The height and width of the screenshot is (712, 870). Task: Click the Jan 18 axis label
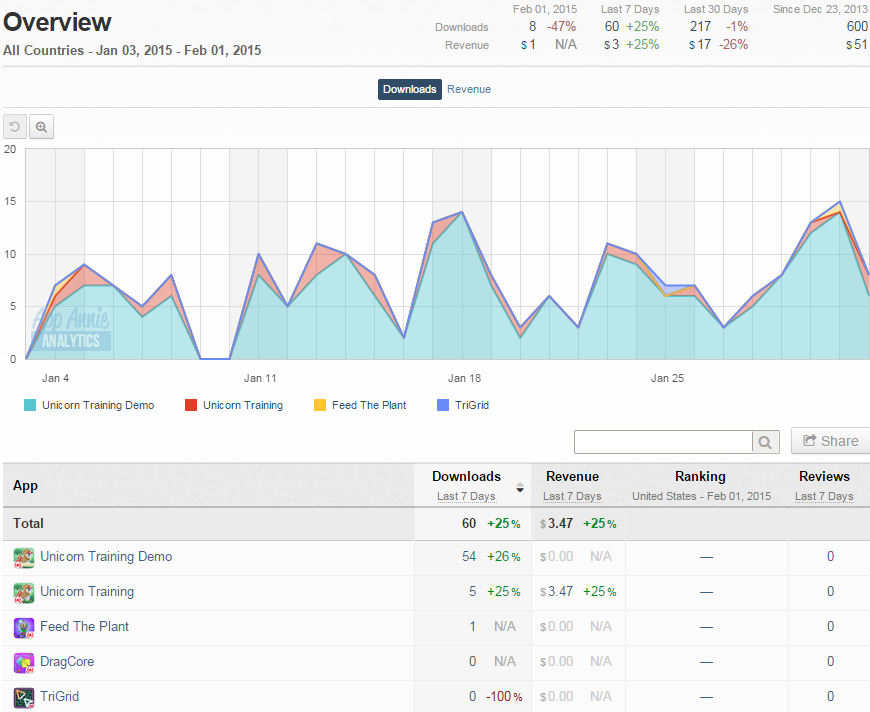(x=464, y=378)
